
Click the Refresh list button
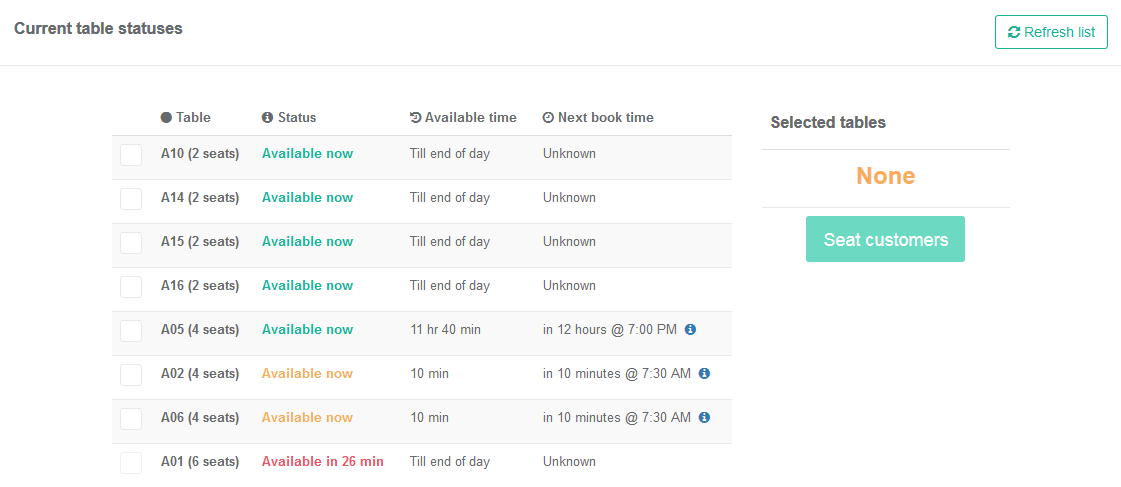(x=1051, y=32)
